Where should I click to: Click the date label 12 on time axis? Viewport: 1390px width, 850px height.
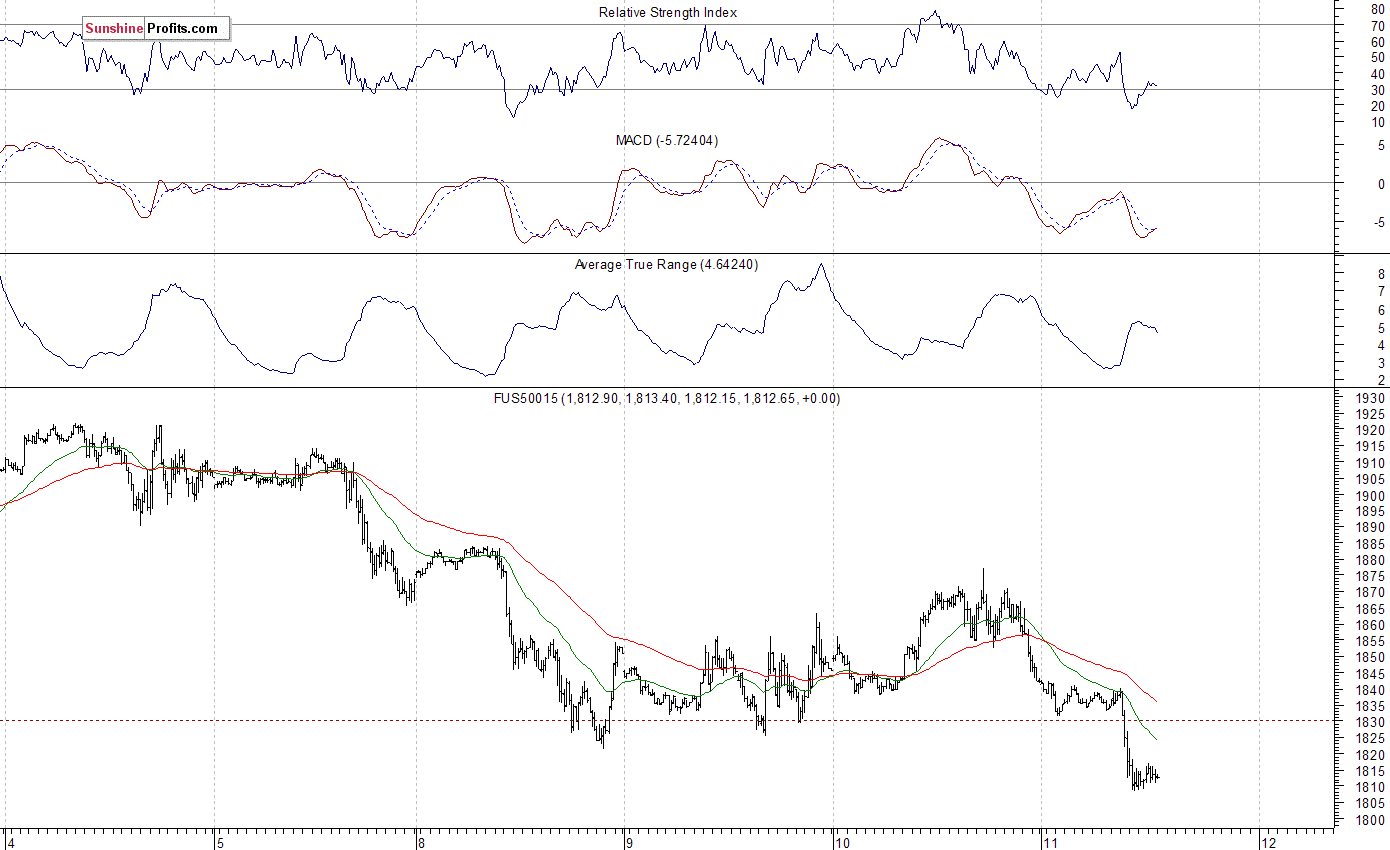click(1270, 842)
